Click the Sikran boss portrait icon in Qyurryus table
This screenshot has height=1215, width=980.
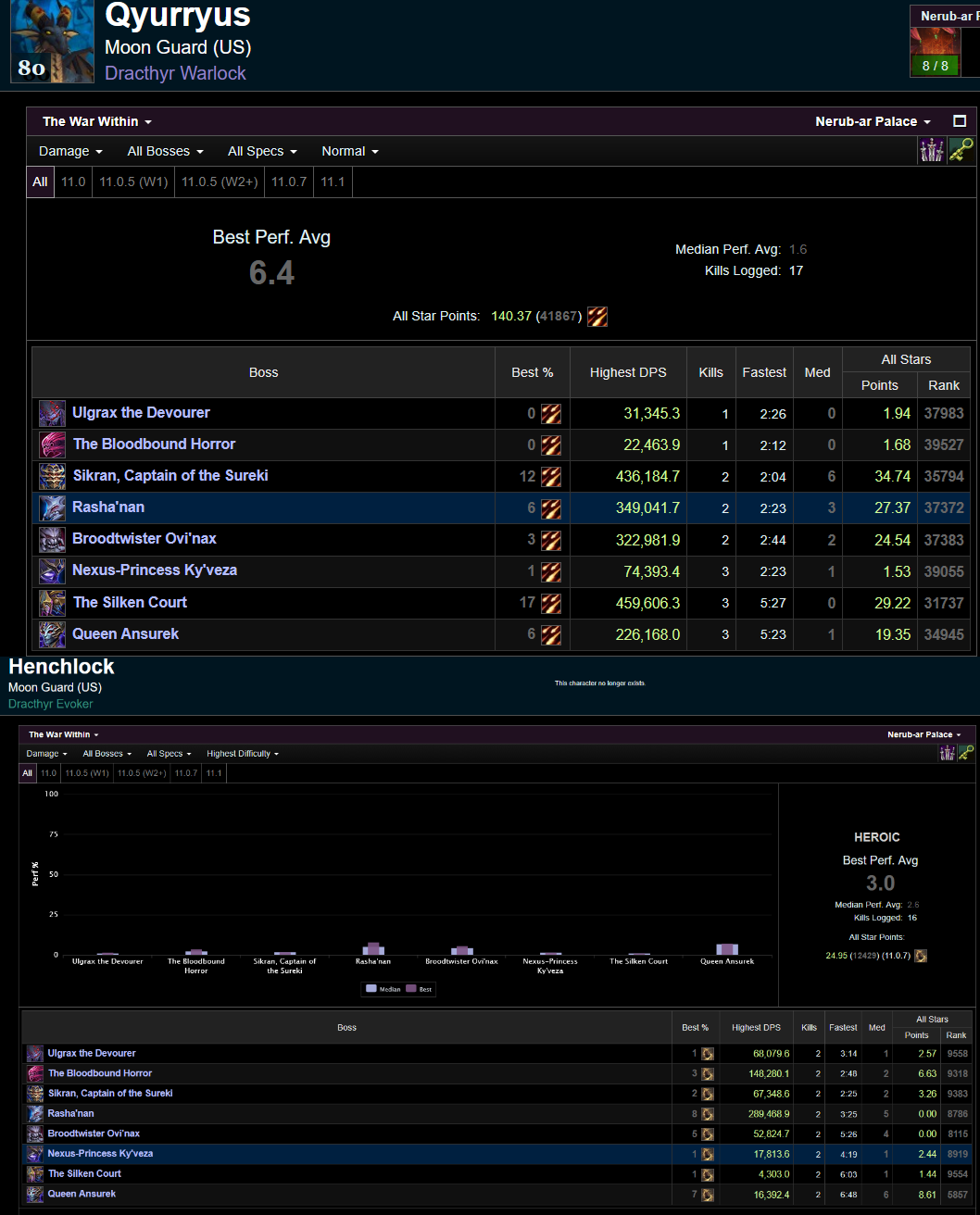point(52,476)
